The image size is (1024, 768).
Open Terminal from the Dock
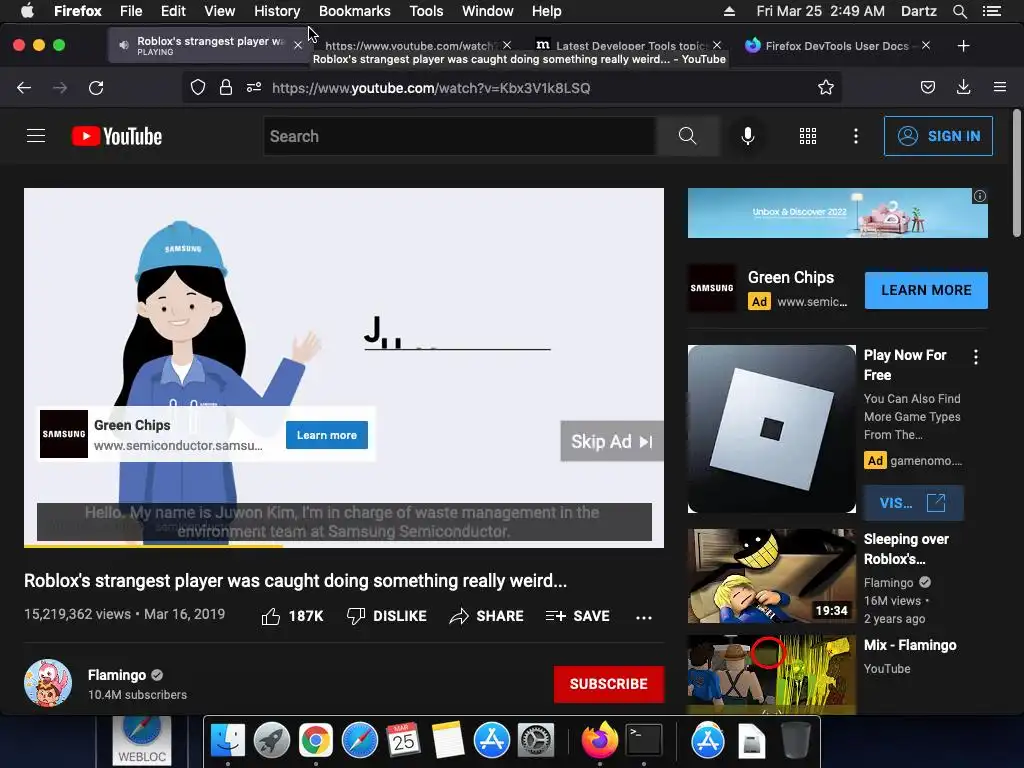[x=644, y=741]
